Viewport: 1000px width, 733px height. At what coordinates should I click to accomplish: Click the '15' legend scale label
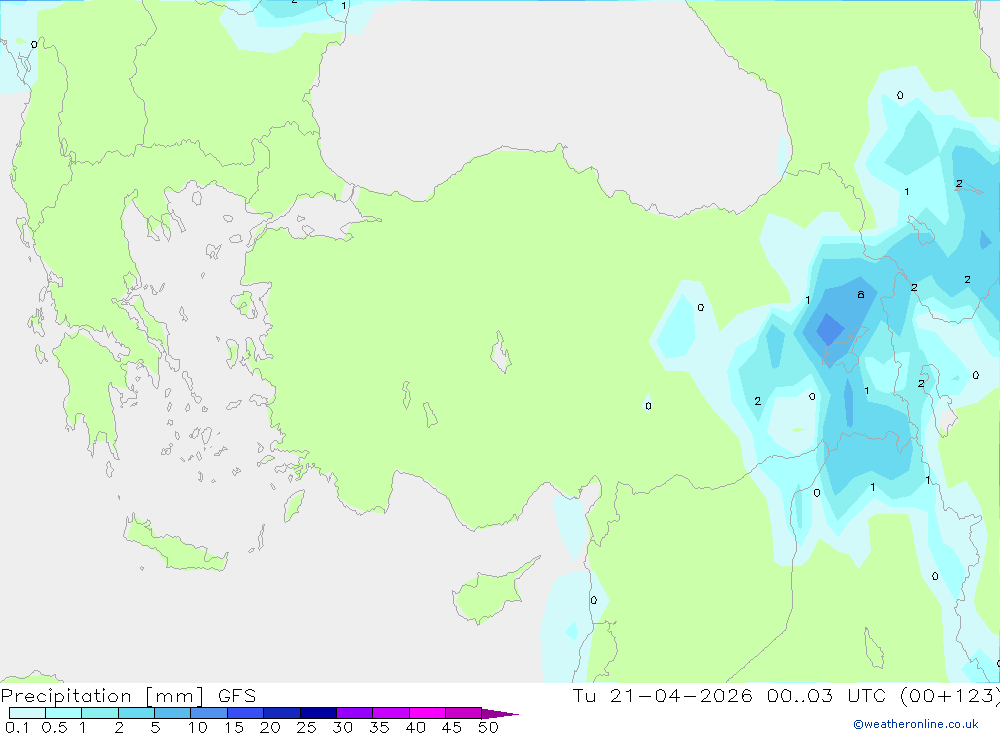tap(234, 727)
